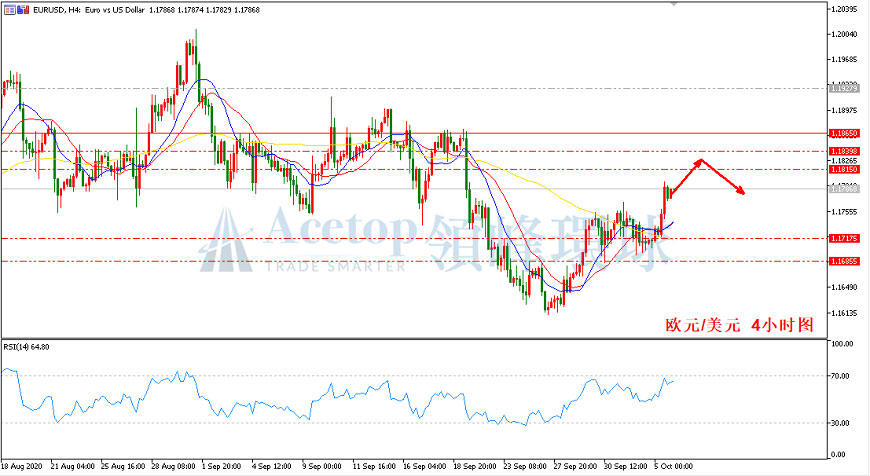This screenshot has width=870, height=476.
Task: Select the EURUSD, H4 chart title text
Action: pos(57,10)
